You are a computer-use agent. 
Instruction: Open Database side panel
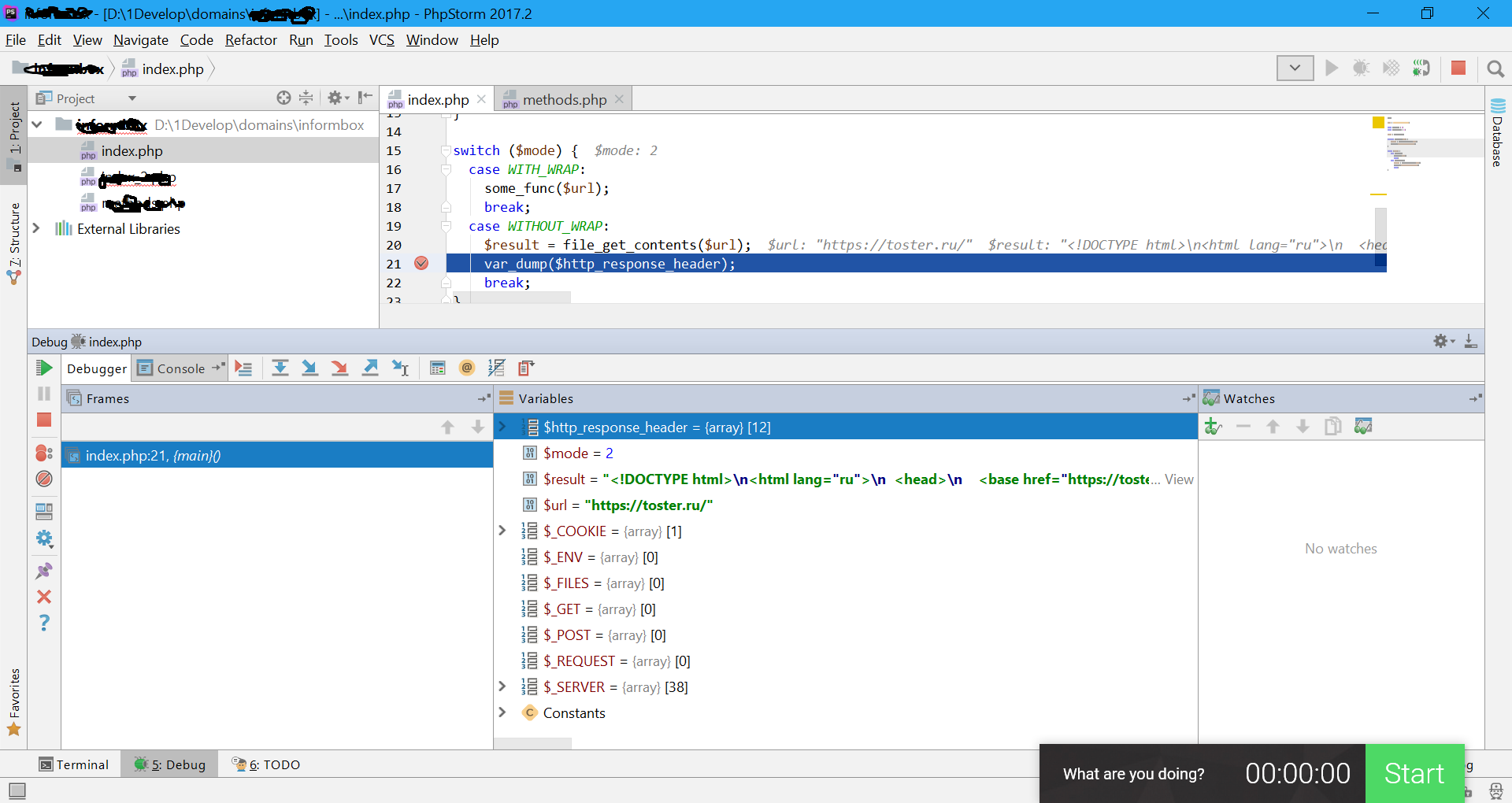pyautogui.click(x=1497, y=132)
